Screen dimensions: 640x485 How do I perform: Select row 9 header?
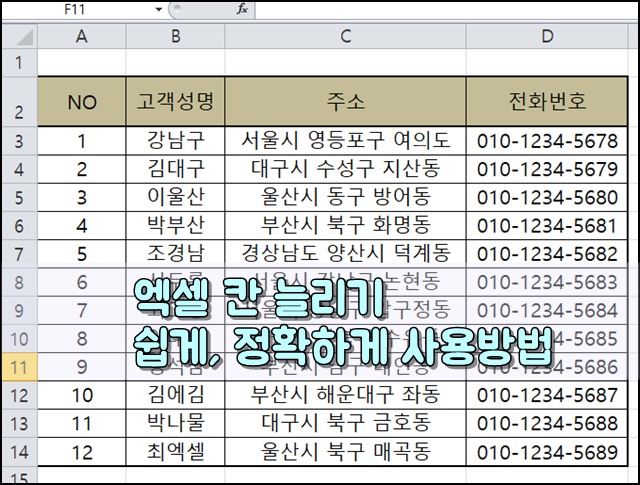point(20,310)
